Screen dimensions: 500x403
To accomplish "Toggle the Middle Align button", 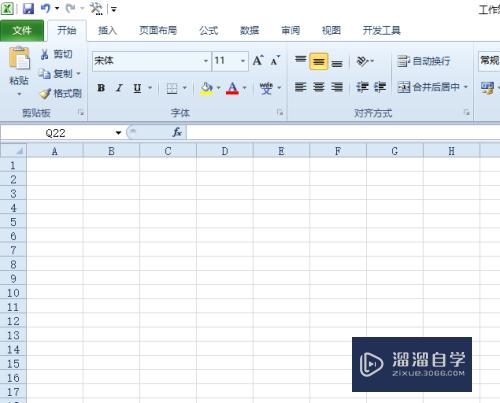I will pos(319,61).
